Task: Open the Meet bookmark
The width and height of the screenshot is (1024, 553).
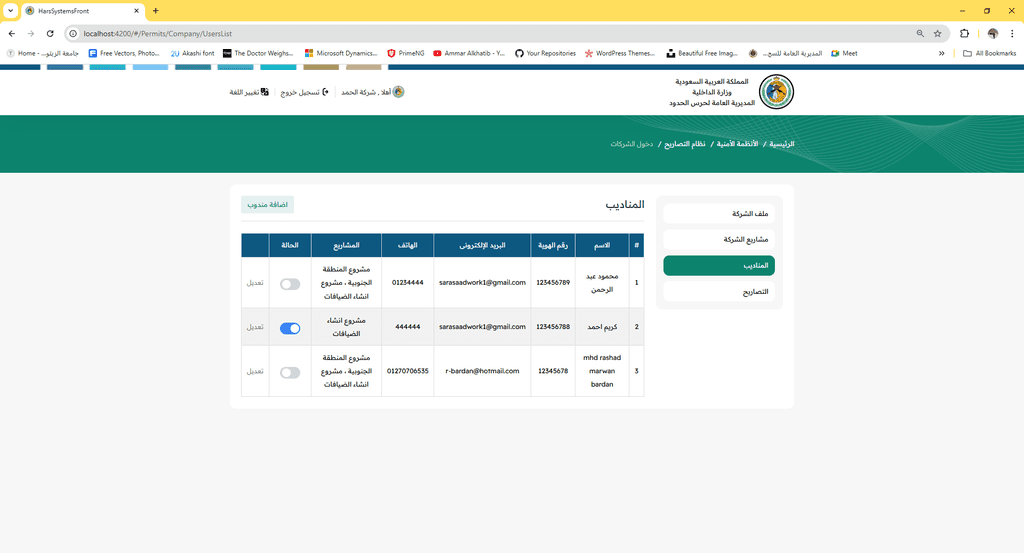Action: [x=844, y=54]
